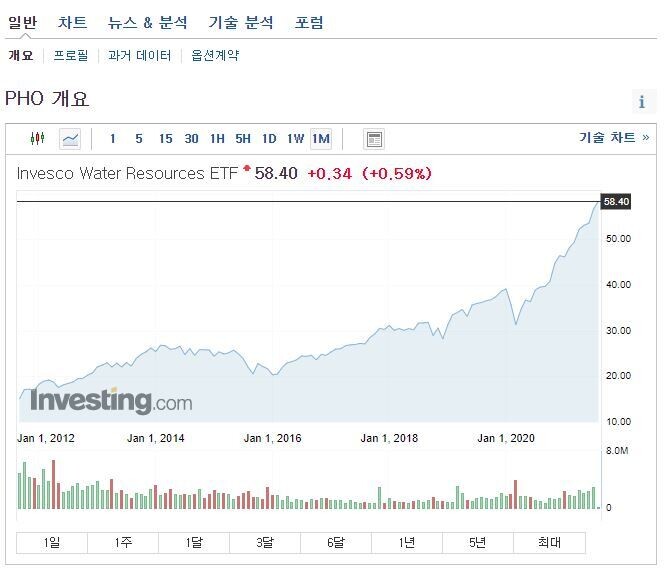Choose the 5H interval
Viewport: 669px width, 568px height.
pyautogui.click(x=243, y=139)
